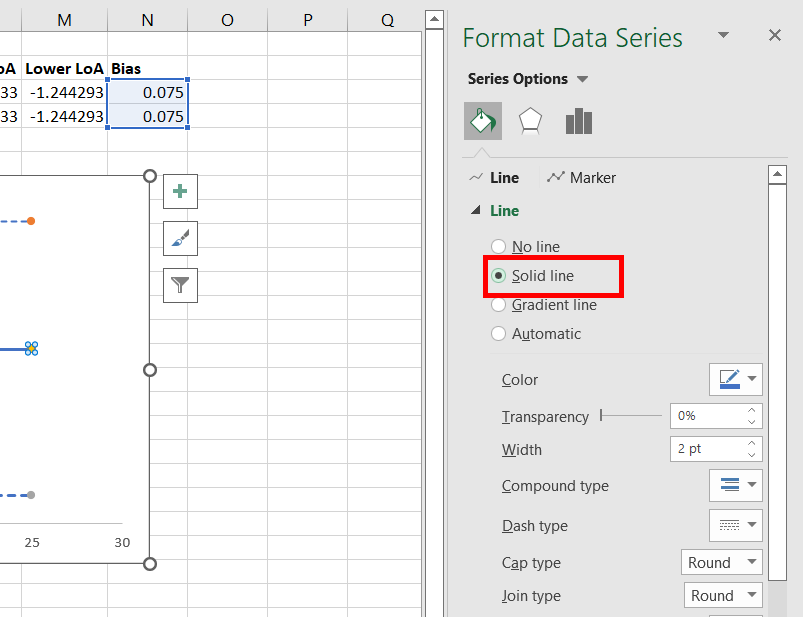Click the Chart Elements plus button
This screenshot has height=617, width=803.
(180, 191)
